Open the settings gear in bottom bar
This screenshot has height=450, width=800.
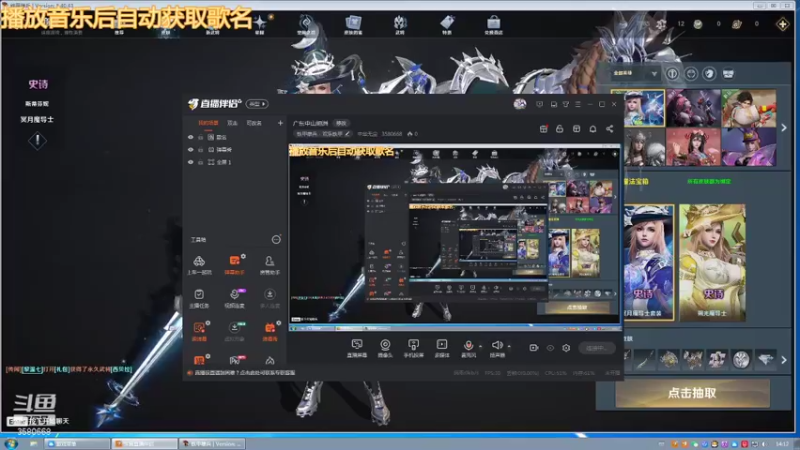click(566, 348)
